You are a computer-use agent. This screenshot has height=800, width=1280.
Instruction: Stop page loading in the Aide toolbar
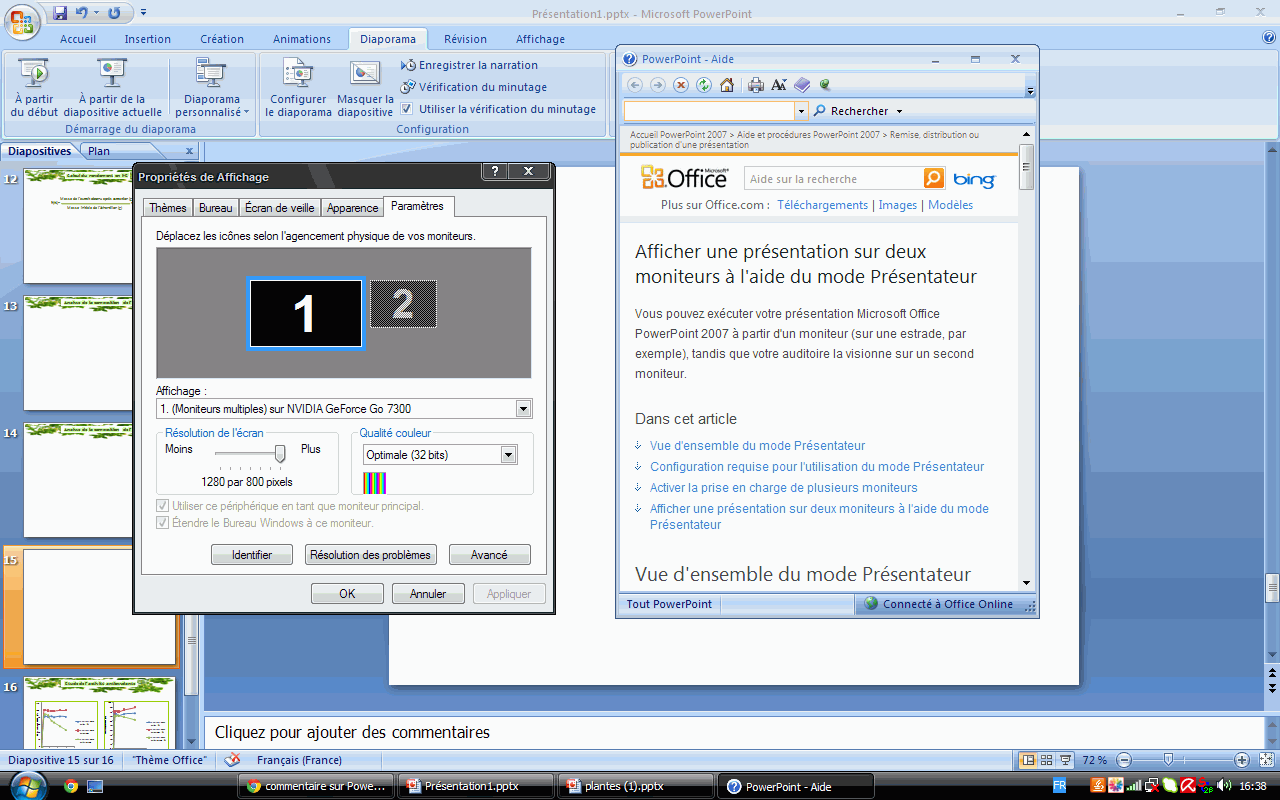681,85
